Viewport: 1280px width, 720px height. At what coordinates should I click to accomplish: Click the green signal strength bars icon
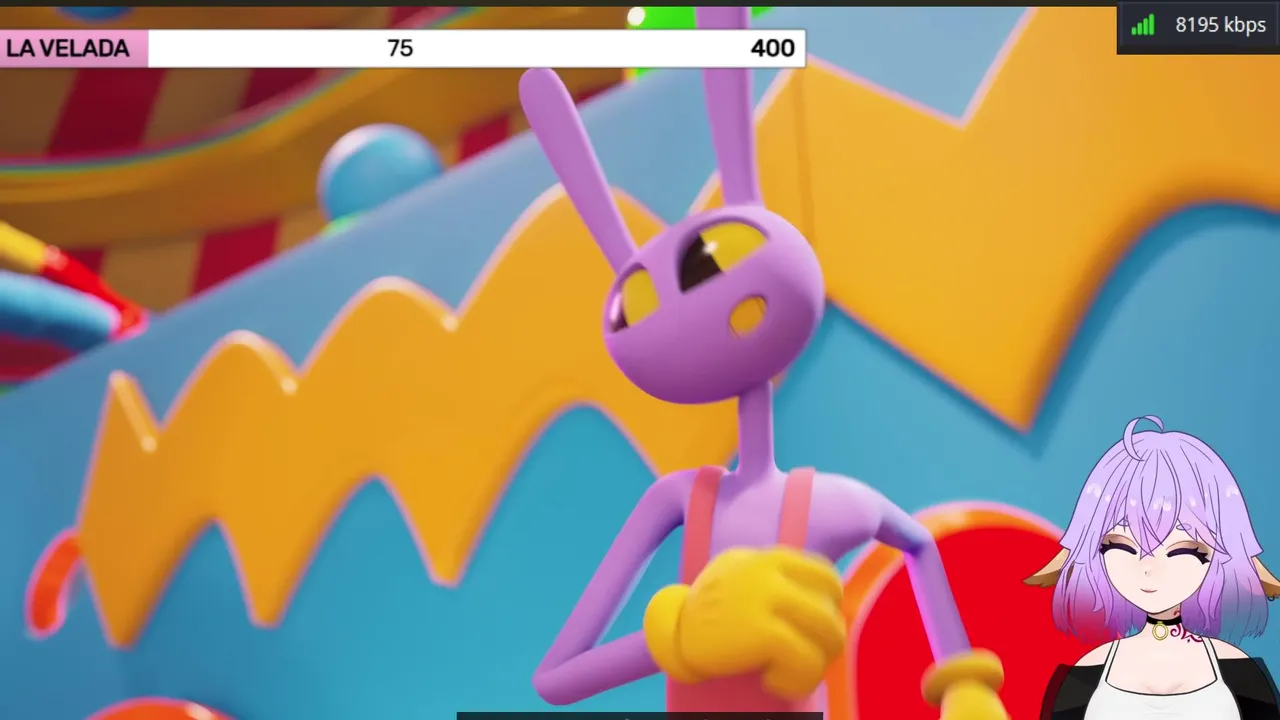(x=1143, y=26)
